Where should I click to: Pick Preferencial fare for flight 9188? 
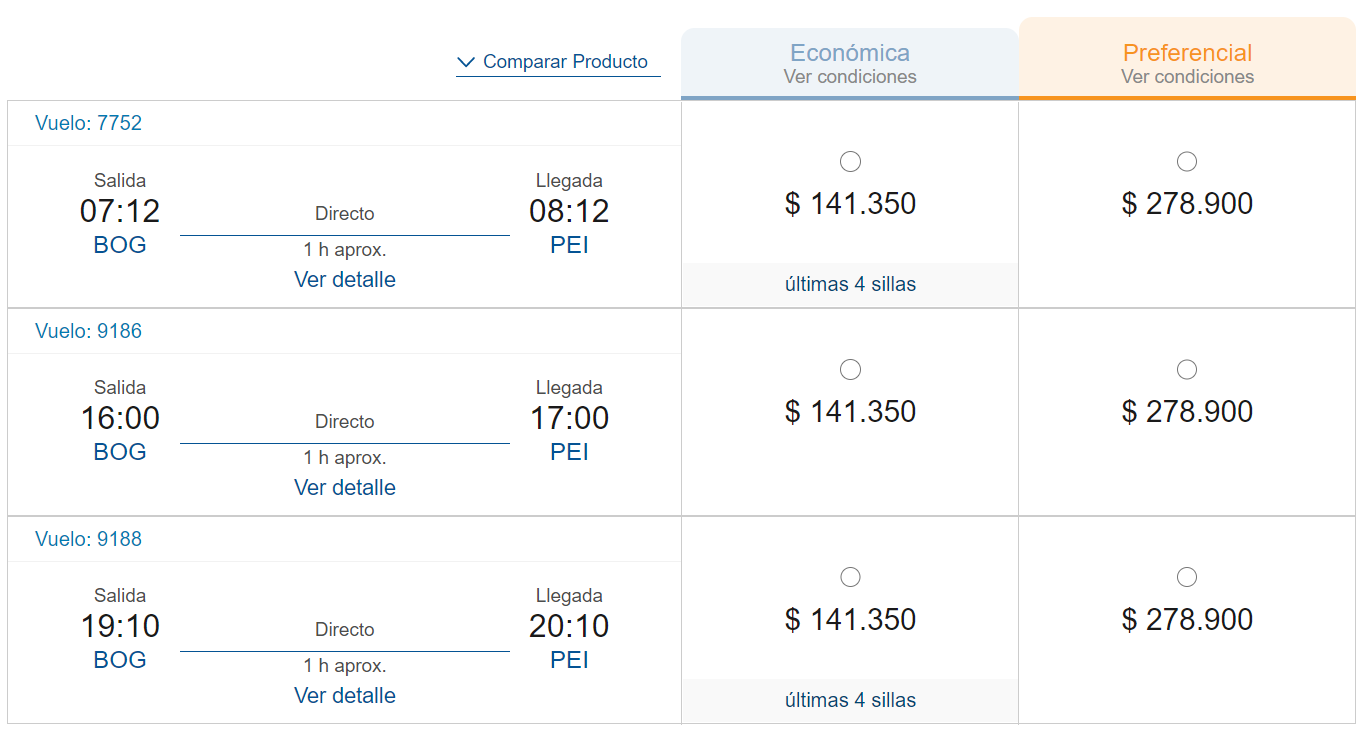(x=1187, y=577)
